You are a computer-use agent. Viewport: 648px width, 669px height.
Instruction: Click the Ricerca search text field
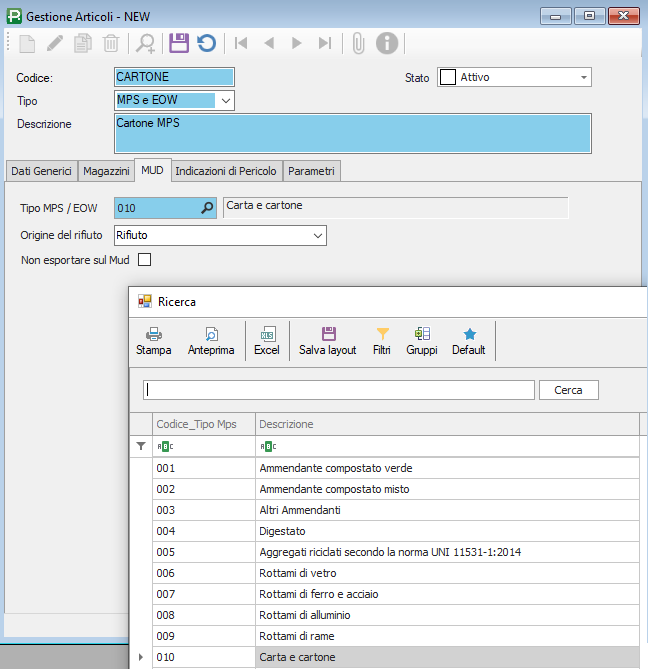[339, 390]
